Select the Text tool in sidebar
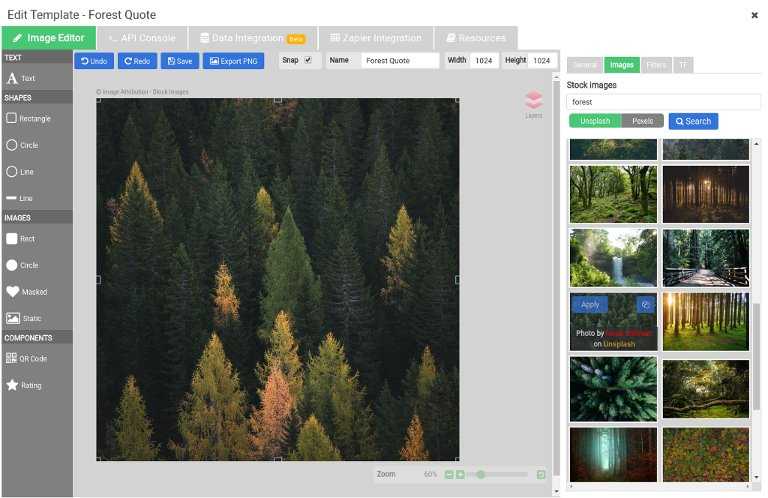 point(22,78)
